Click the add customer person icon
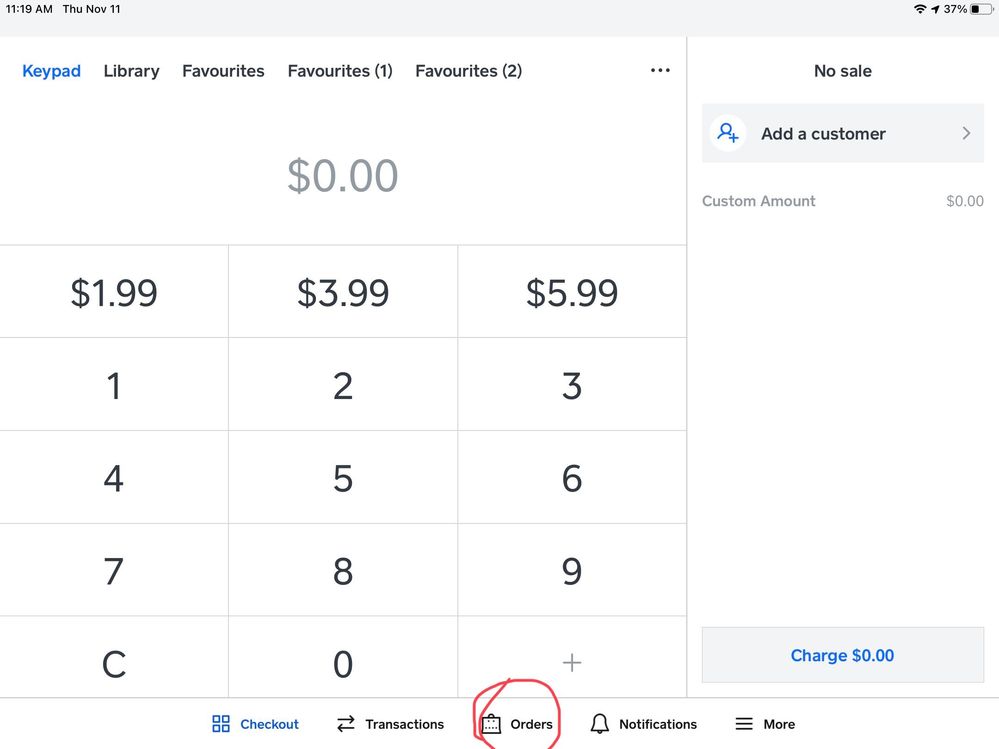 point(728,133)
